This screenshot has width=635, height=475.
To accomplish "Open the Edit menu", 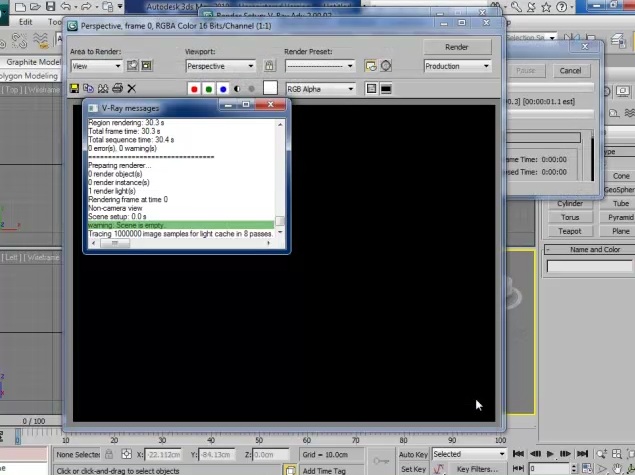I will pos(26,22).
